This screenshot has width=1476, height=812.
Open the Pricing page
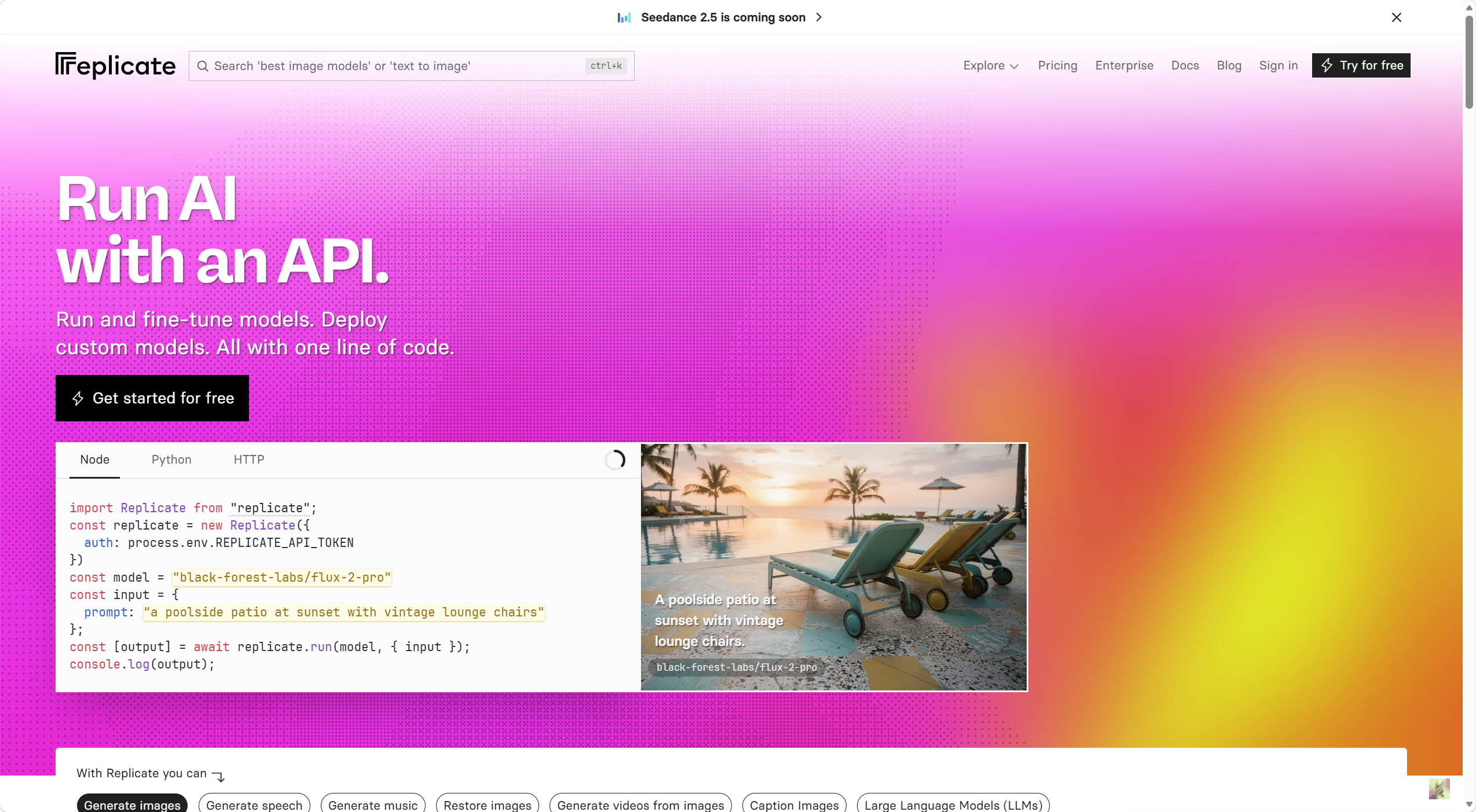(1057, 65)
